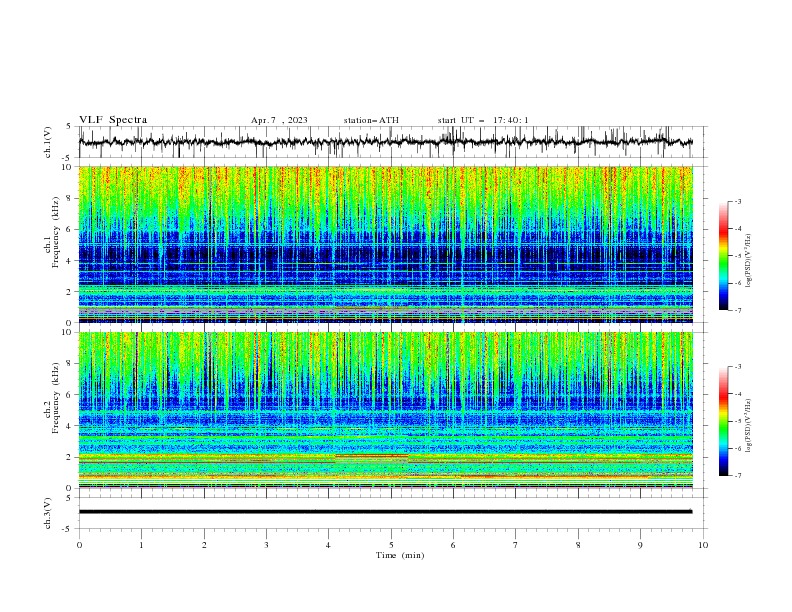Click the ch.1 spectrogram color scale bar

(724, 256)
